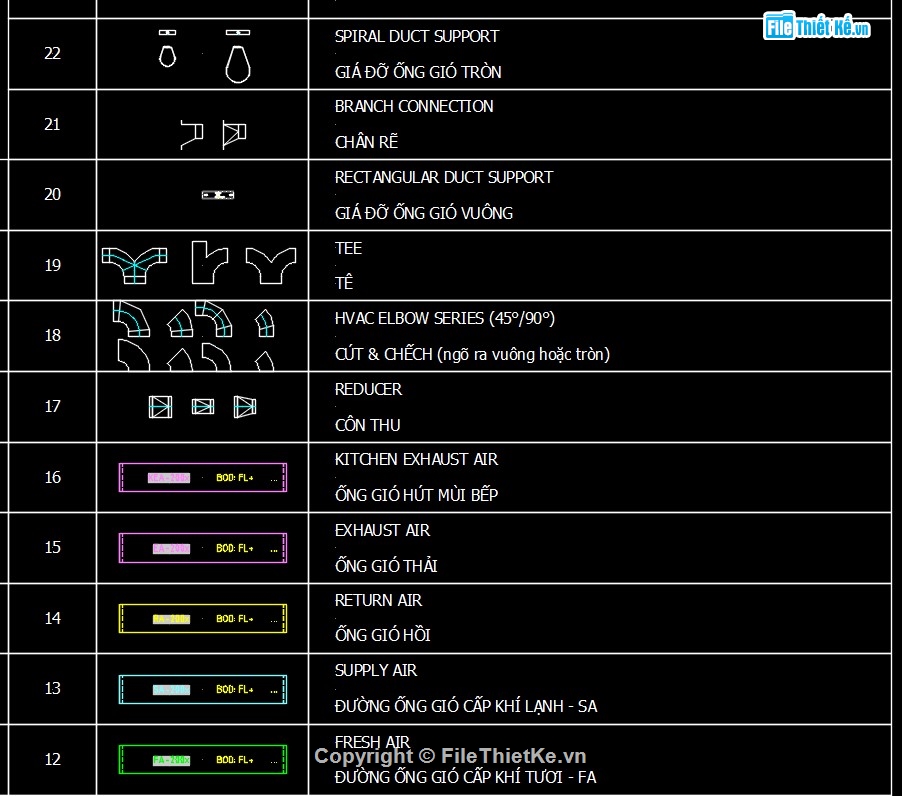The width and height of the screenshot is (902, 796).
Task: Click the larger spiral duct support symbol
Action: 237,60
